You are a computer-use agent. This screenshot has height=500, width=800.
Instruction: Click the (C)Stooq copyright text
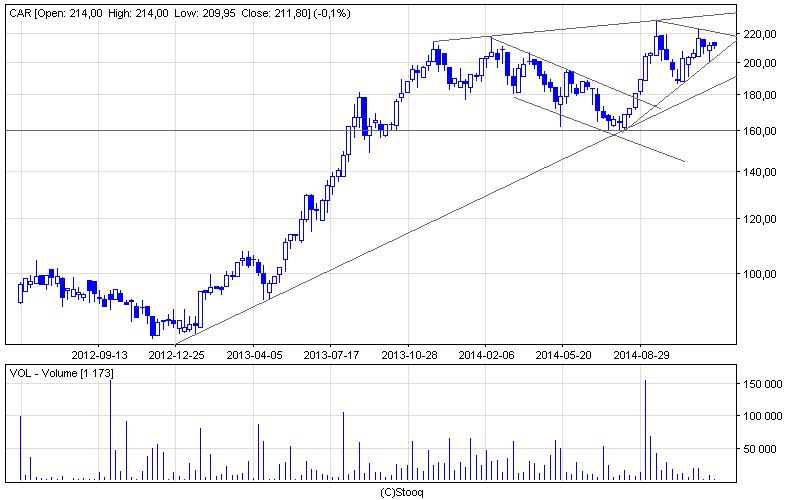[402, 493]
